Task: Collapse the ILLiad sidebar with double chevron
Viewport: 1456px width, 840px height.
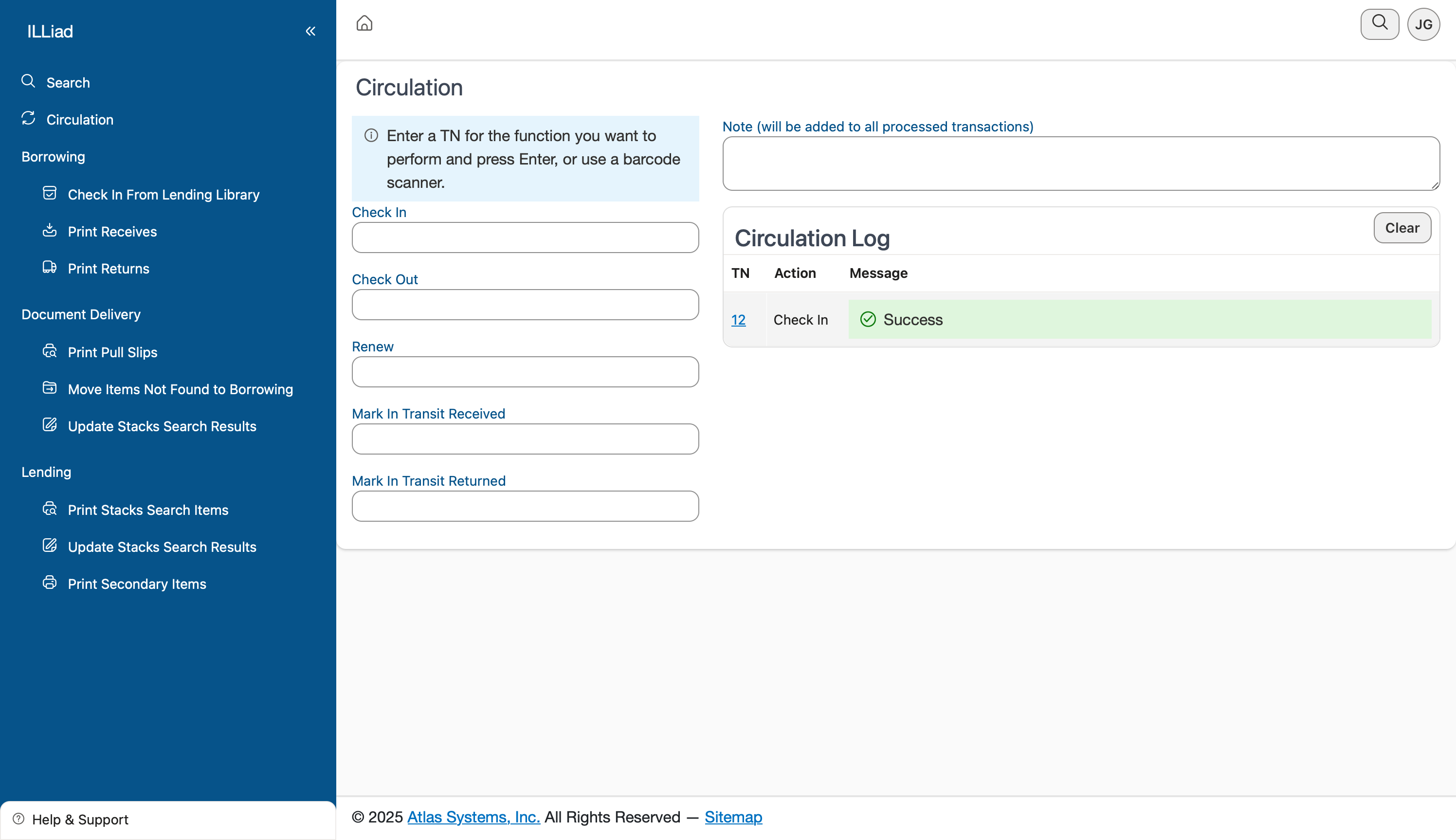Action: 310,31
